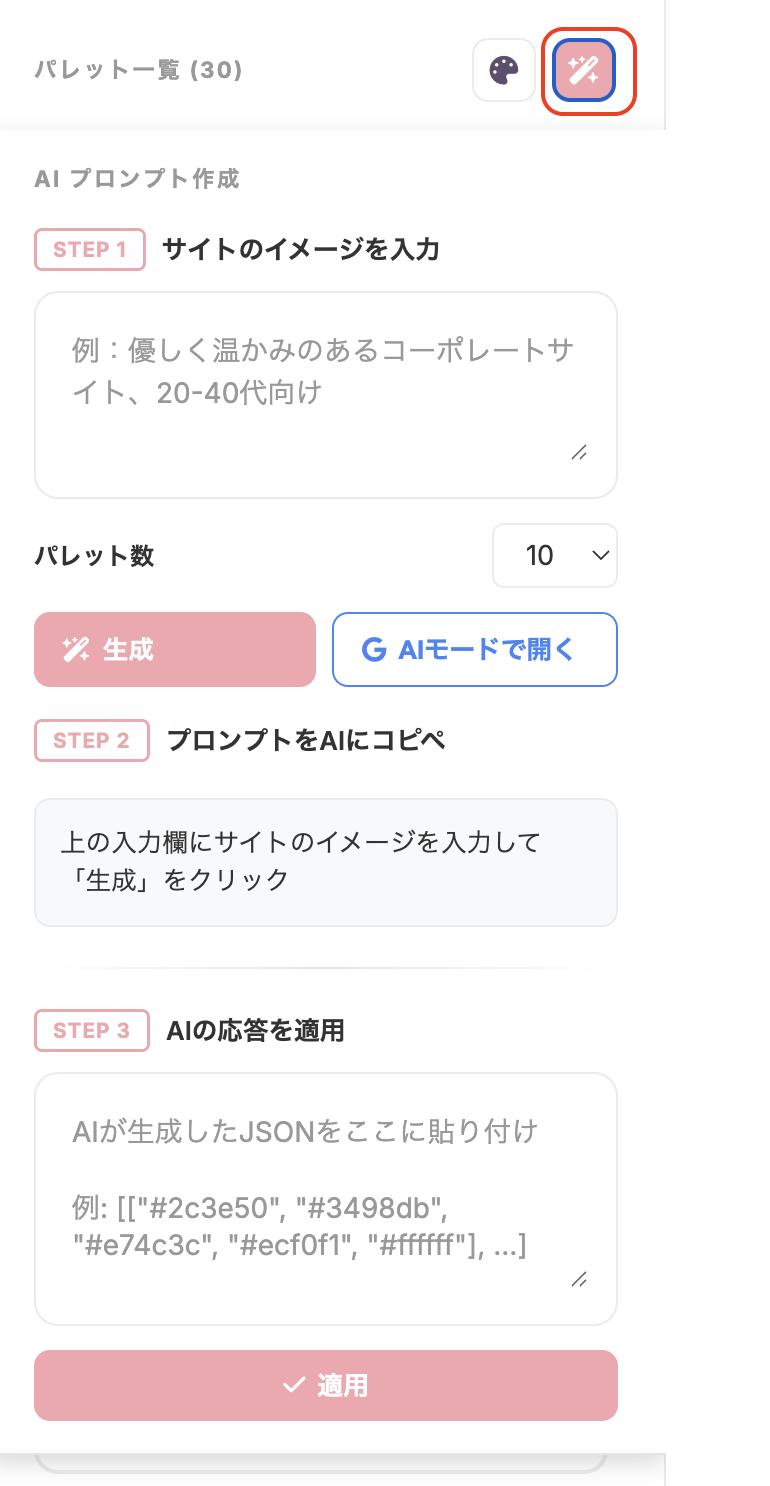Image resolution: width=770 pixels, height=1486 pixels.
Task: Click the STEP 2 badge
Action: point(92,740)
